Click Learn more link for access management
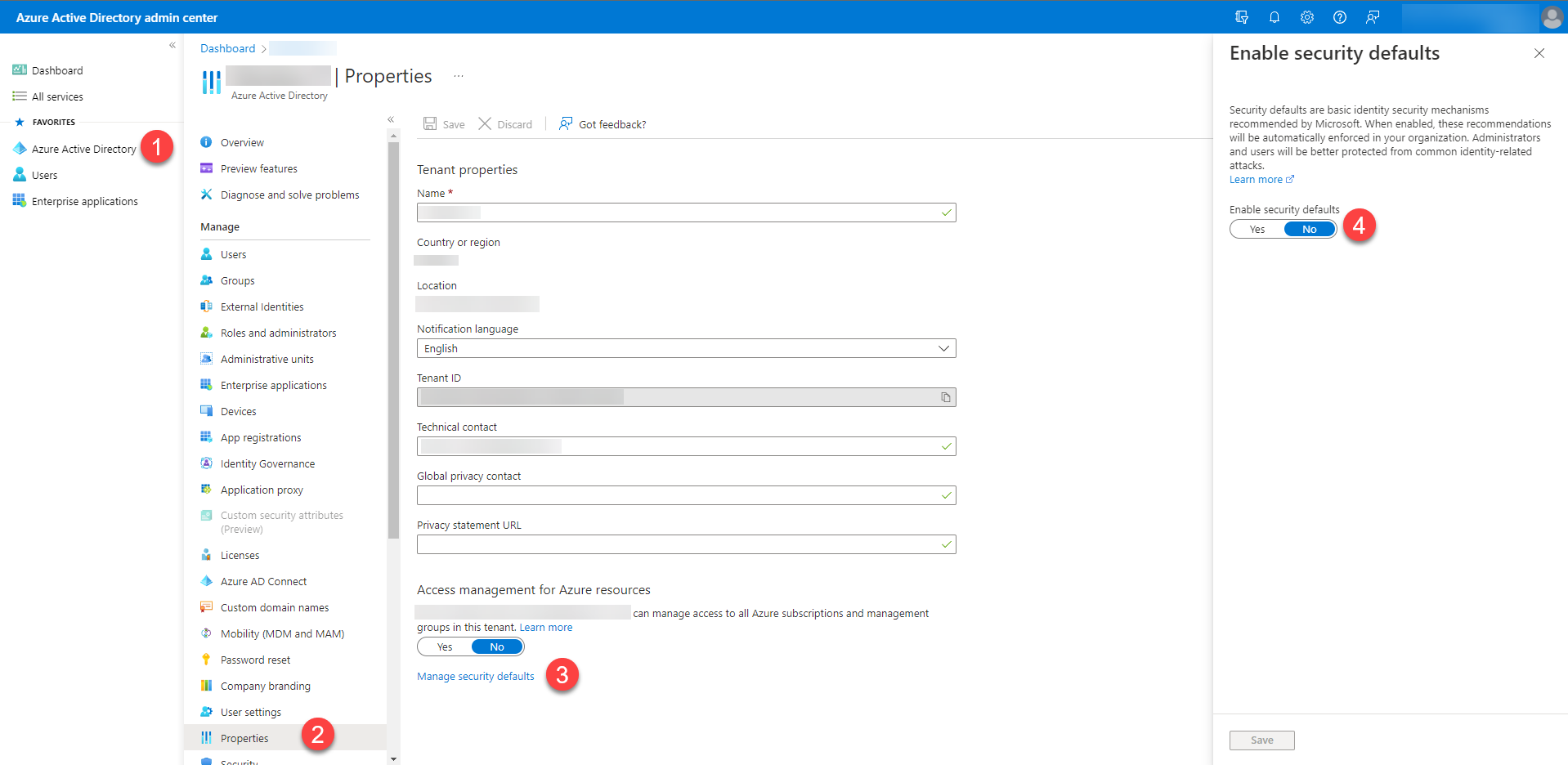1568x765 pixels. (x=546, y=628)
